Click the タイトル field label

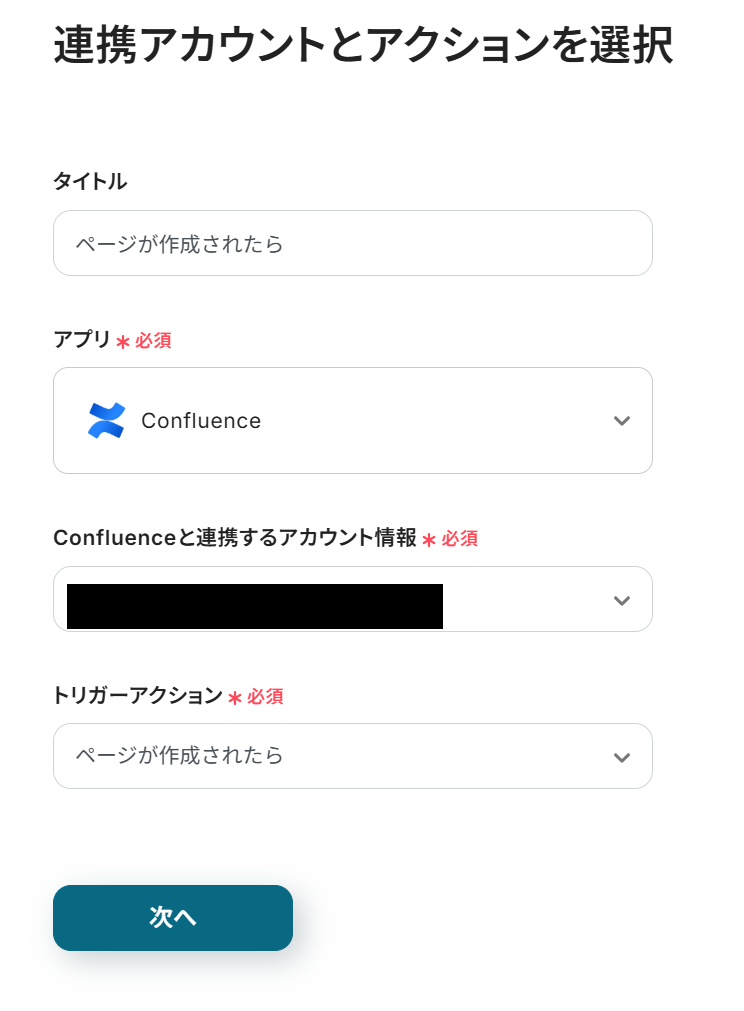(90, 181)
